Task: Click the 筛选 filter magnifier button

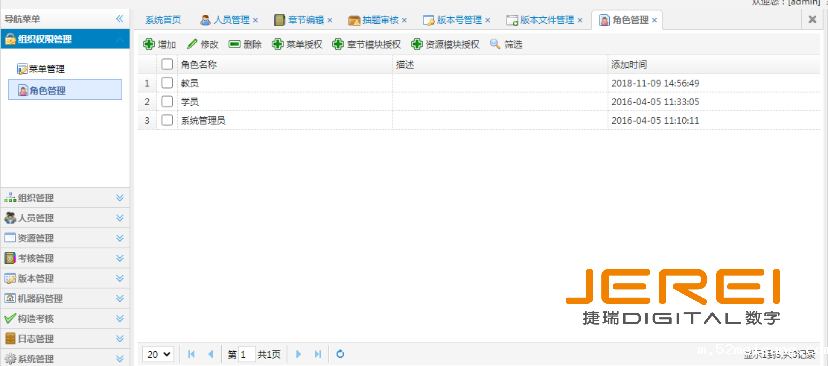Action: click(506, 44)
